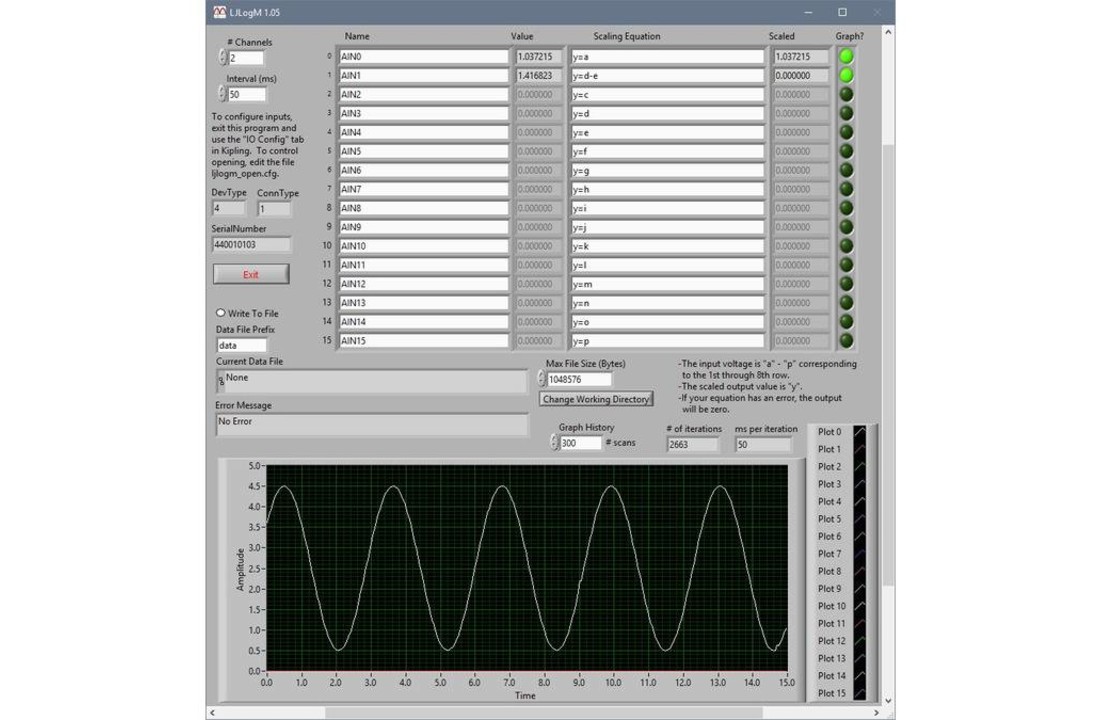The height and width of the screenshot is (720, 1100).
Task: Click the AIN0 name field
Action: (x=424, y=56)
